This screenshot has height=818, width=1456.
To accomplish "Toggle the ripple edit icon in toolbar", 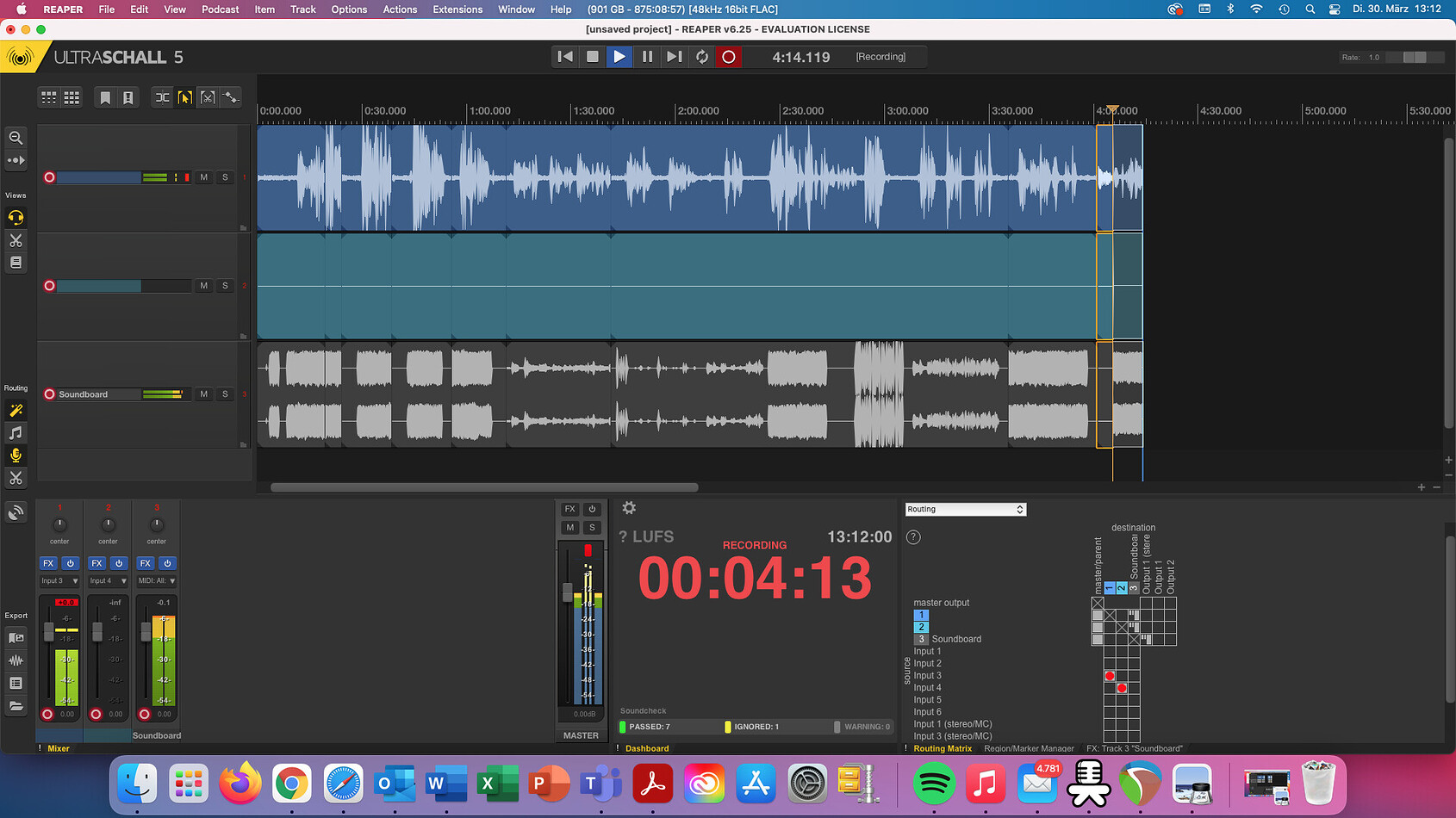I will pos(162,97).
